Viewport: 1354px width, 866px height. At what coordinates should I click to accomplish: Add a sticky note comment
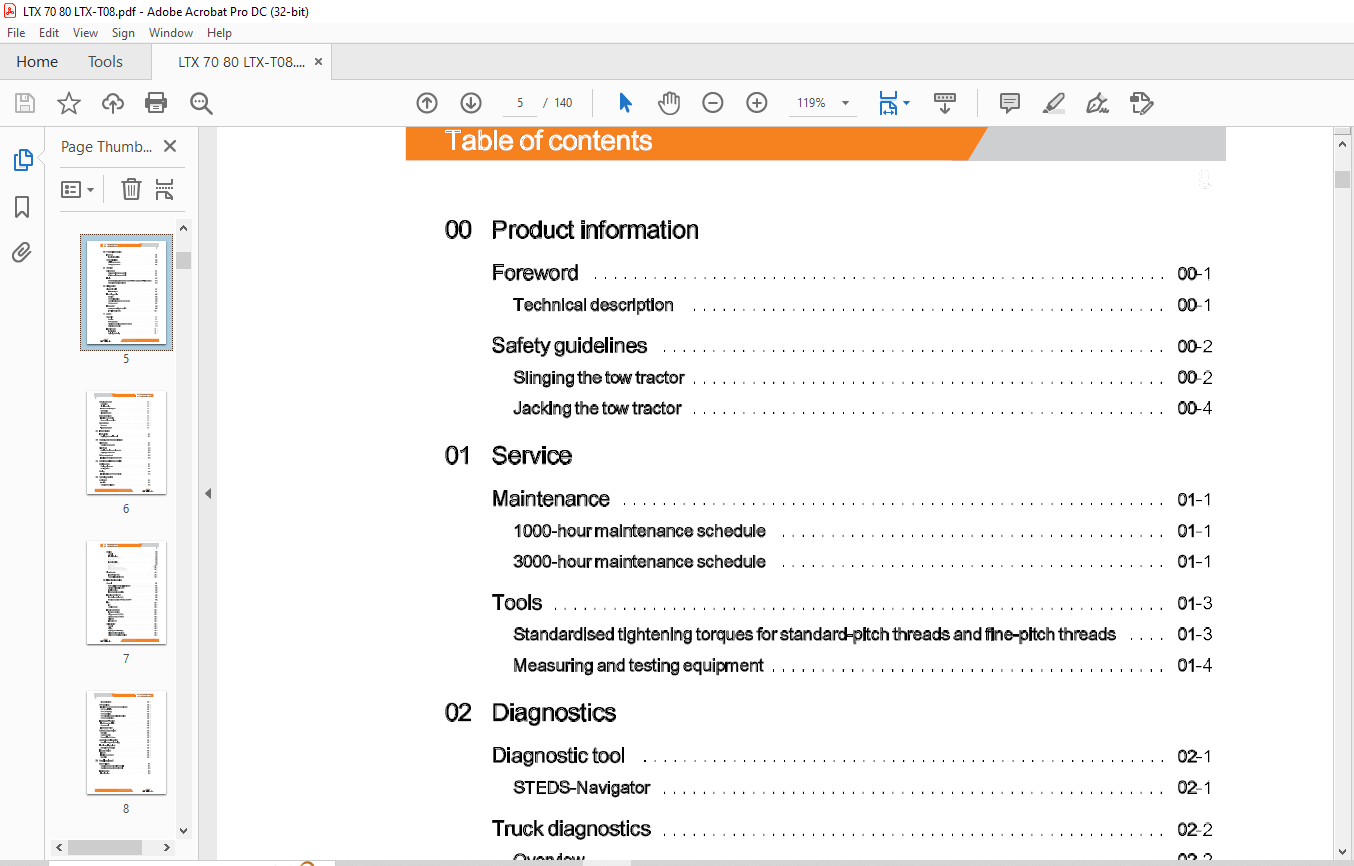1010,103
